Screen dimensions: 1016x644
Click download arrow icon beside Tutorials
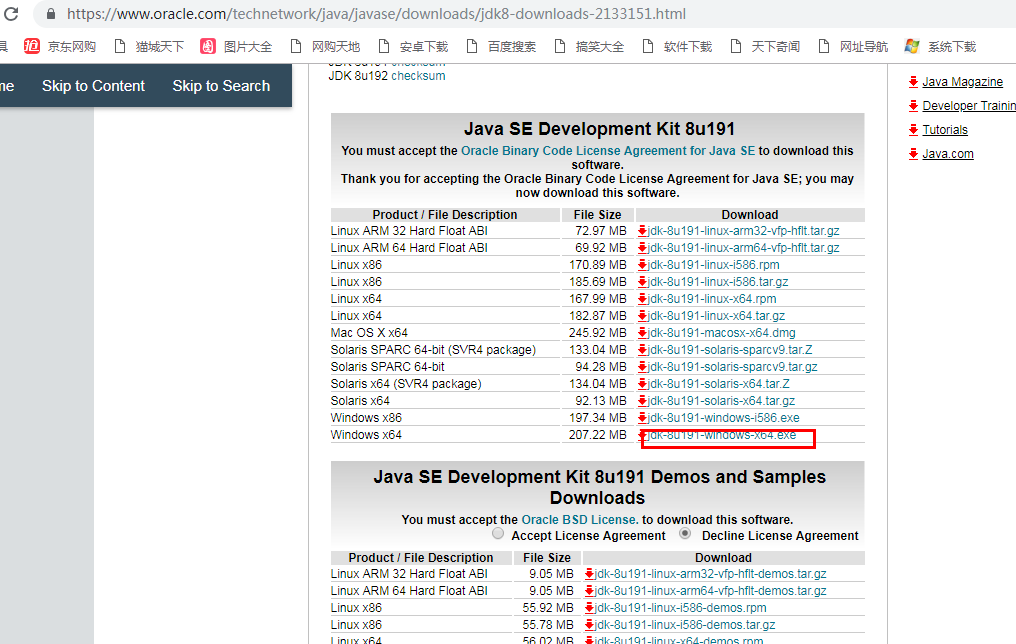[913, 130]
